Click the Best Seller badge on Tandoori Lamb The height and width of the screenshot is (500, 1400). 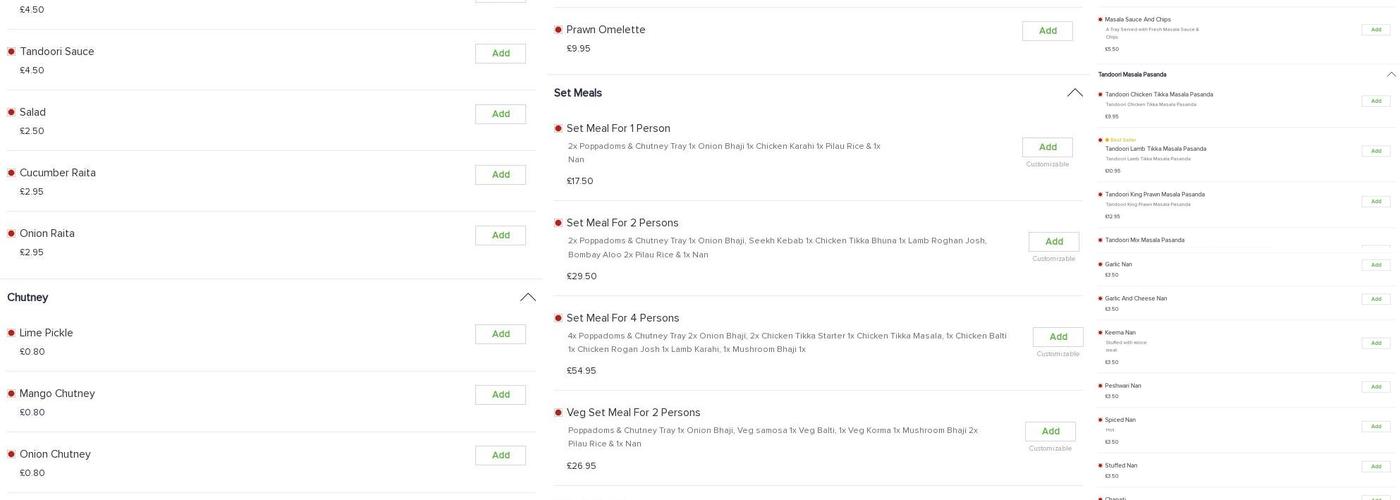(1123, 140)
